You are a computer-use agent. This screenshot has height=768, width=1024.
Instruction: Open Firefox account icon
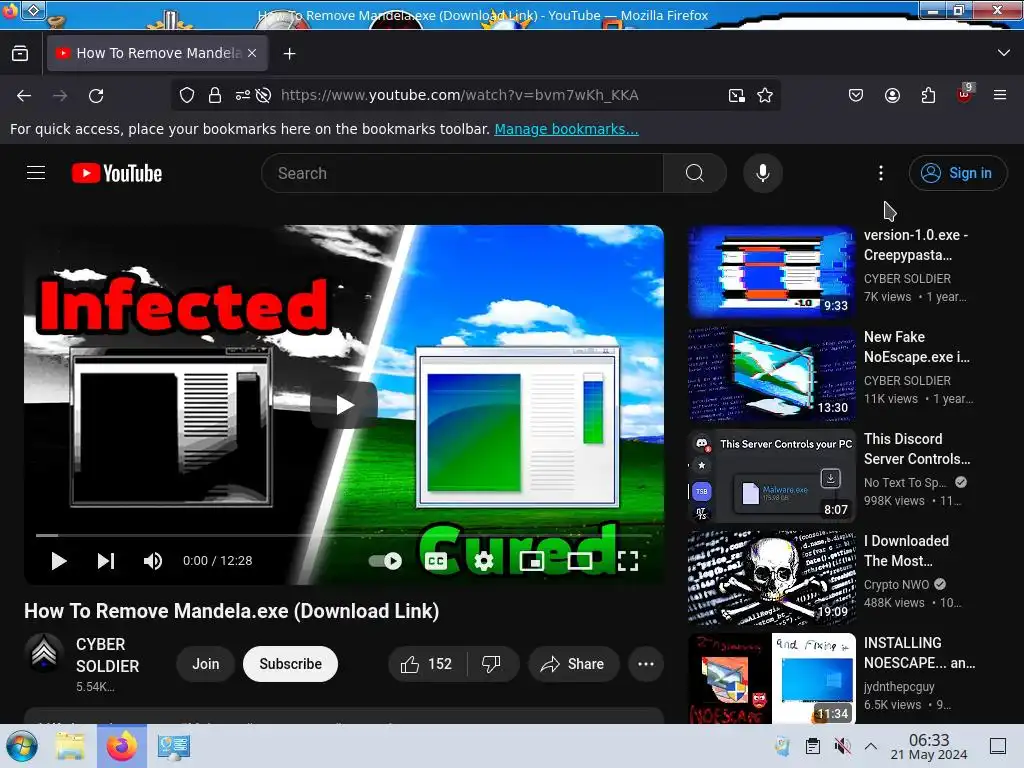point(892,95)
